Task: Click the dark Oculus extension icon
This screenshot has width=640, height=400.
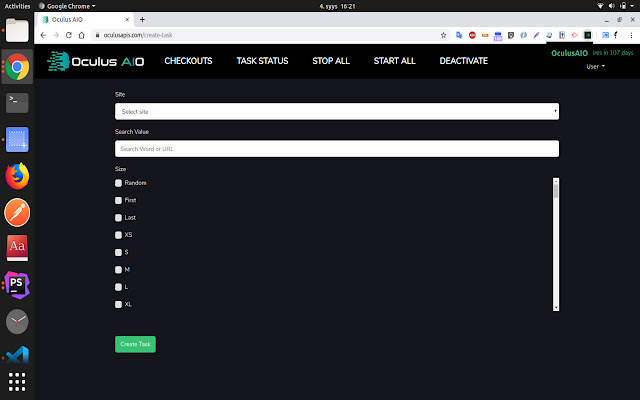Action: click(587, 35)
